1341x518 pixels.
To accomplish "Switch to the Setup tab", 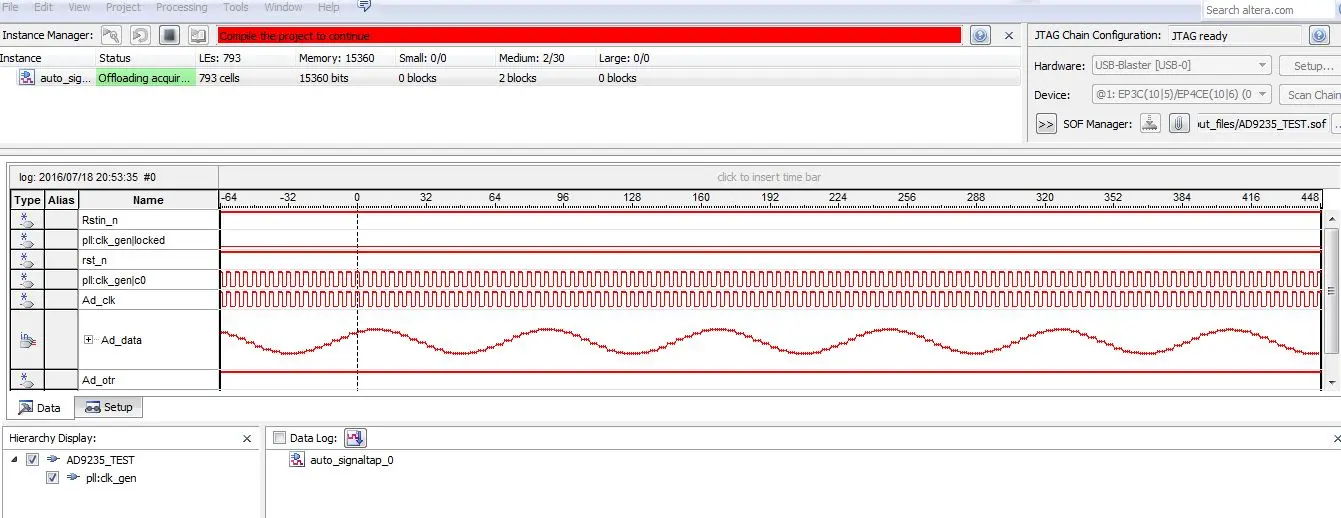I will coord(109,407).
